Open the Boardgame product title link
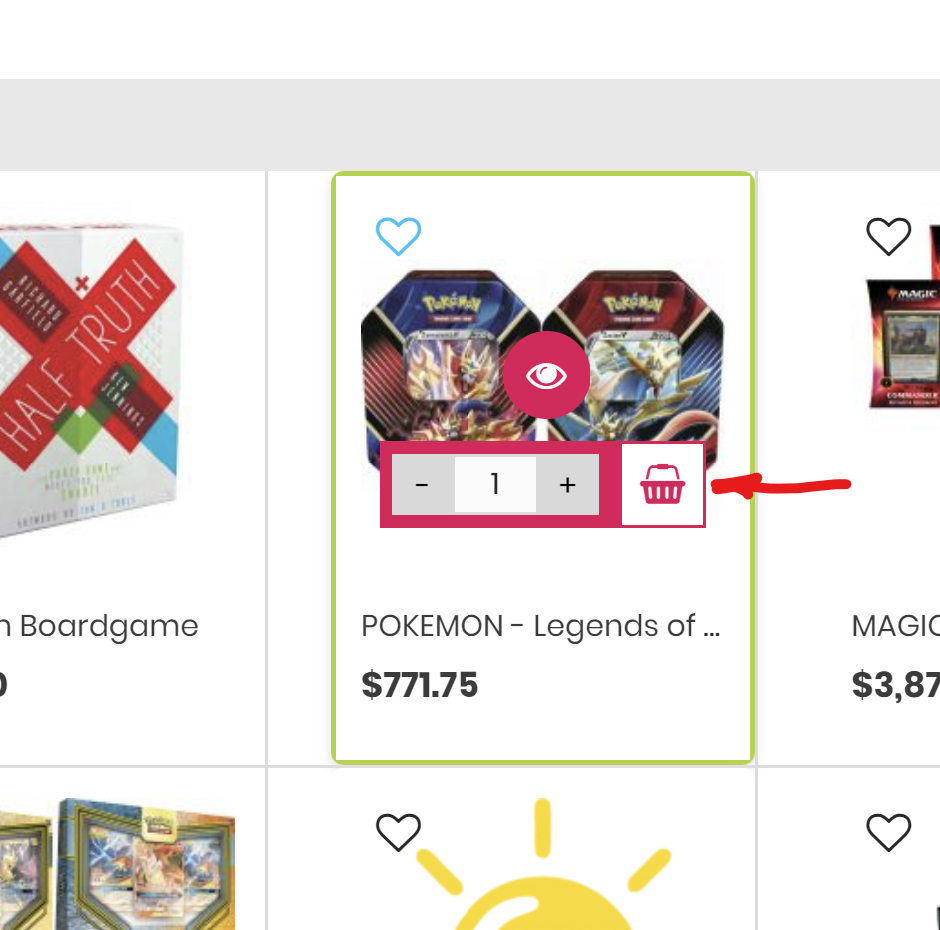Screen dimensions: 940x930 click(x=99, y=626)
